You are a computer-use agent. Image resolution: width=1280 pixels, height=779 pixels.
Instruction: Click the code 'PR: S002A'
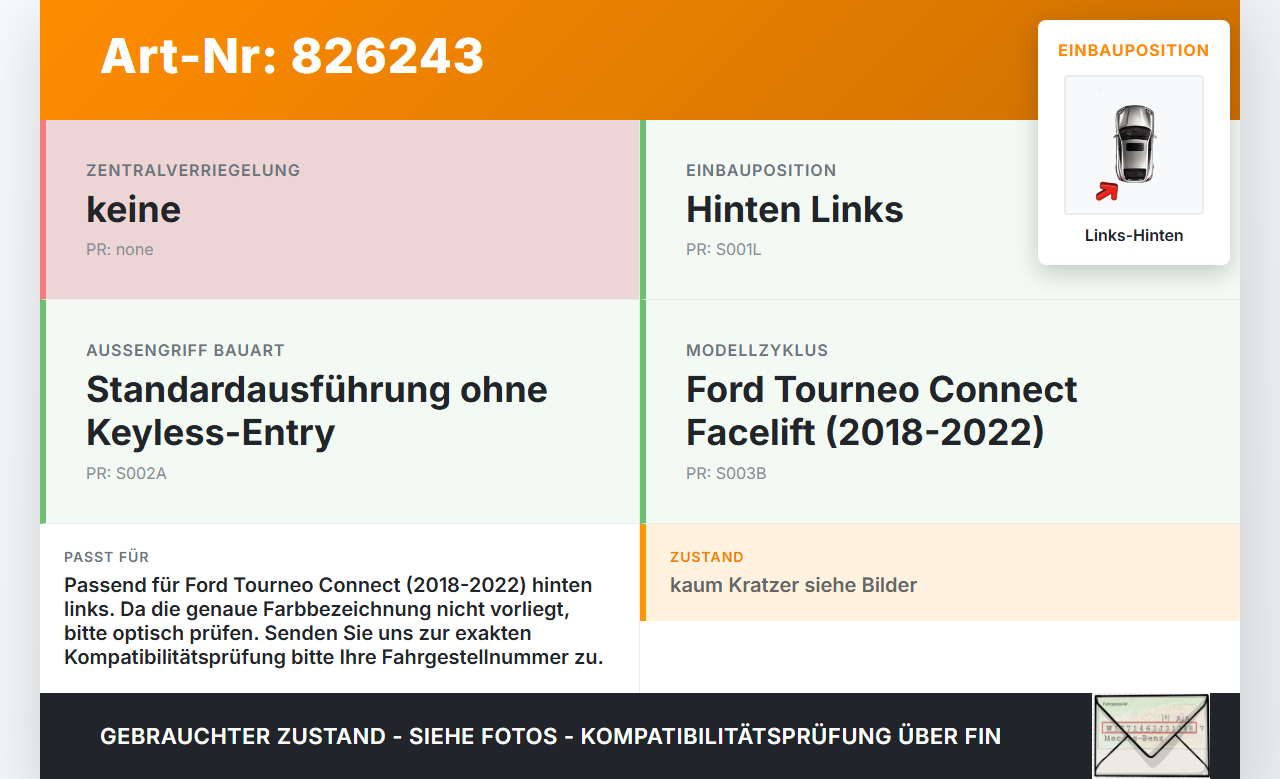pos(126,473)
